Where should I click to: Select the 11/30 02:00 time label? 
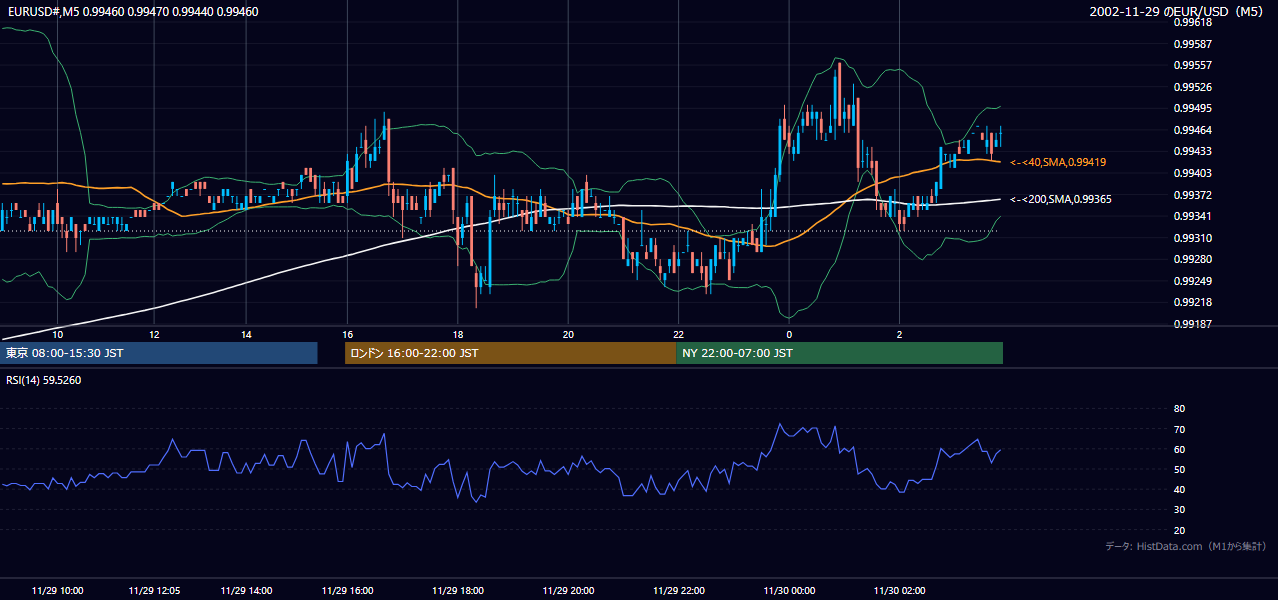(899, 591)
